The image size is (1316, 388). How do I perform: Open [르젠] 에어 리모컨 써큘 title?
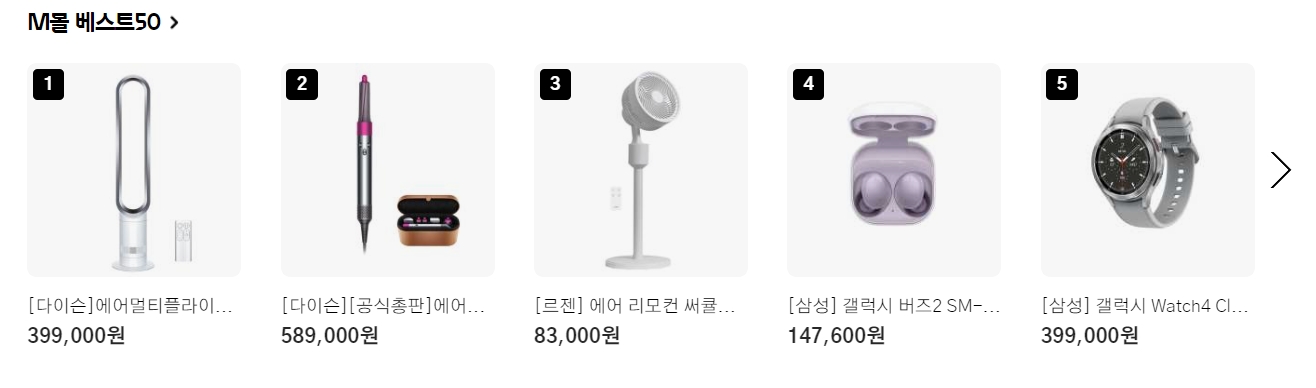click(x=636, y=305)
